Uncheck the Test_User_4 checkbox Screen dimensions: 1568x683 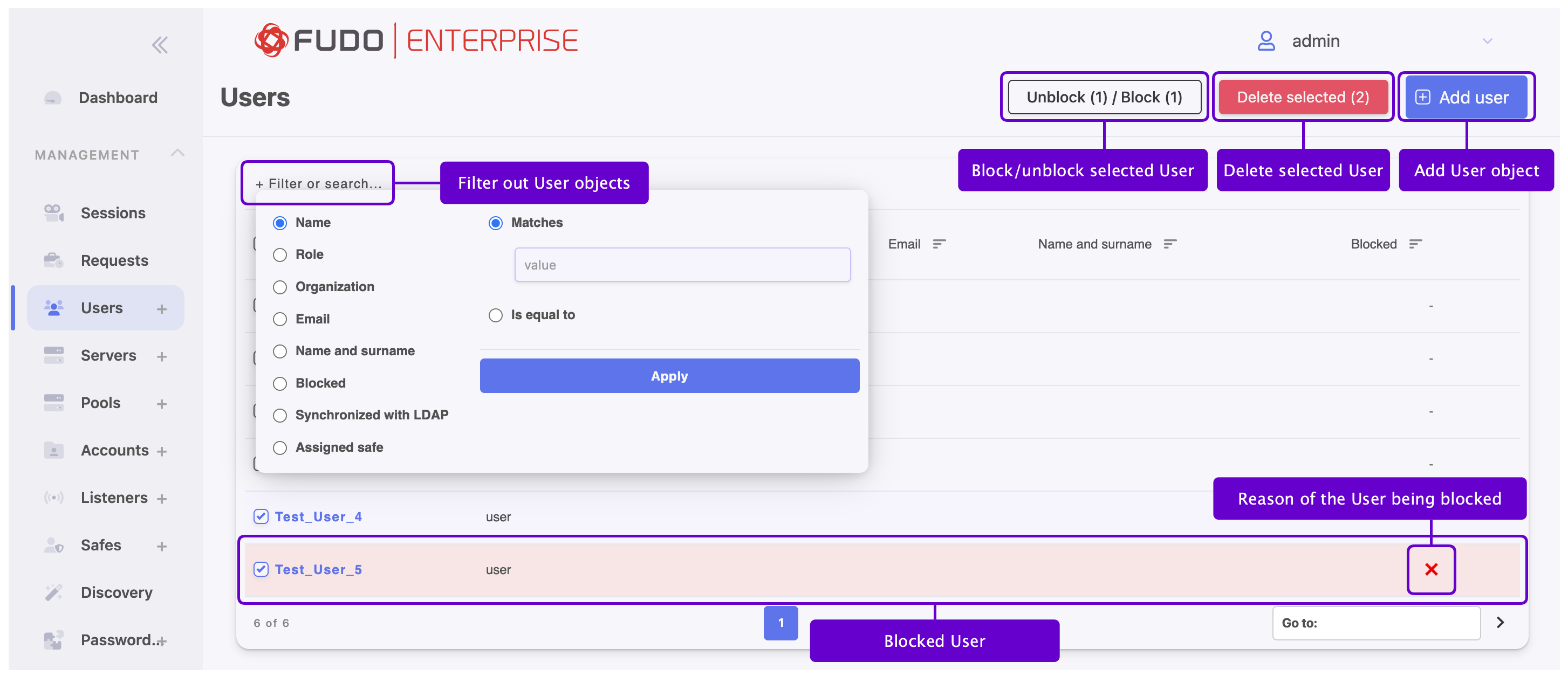(261, 516)
